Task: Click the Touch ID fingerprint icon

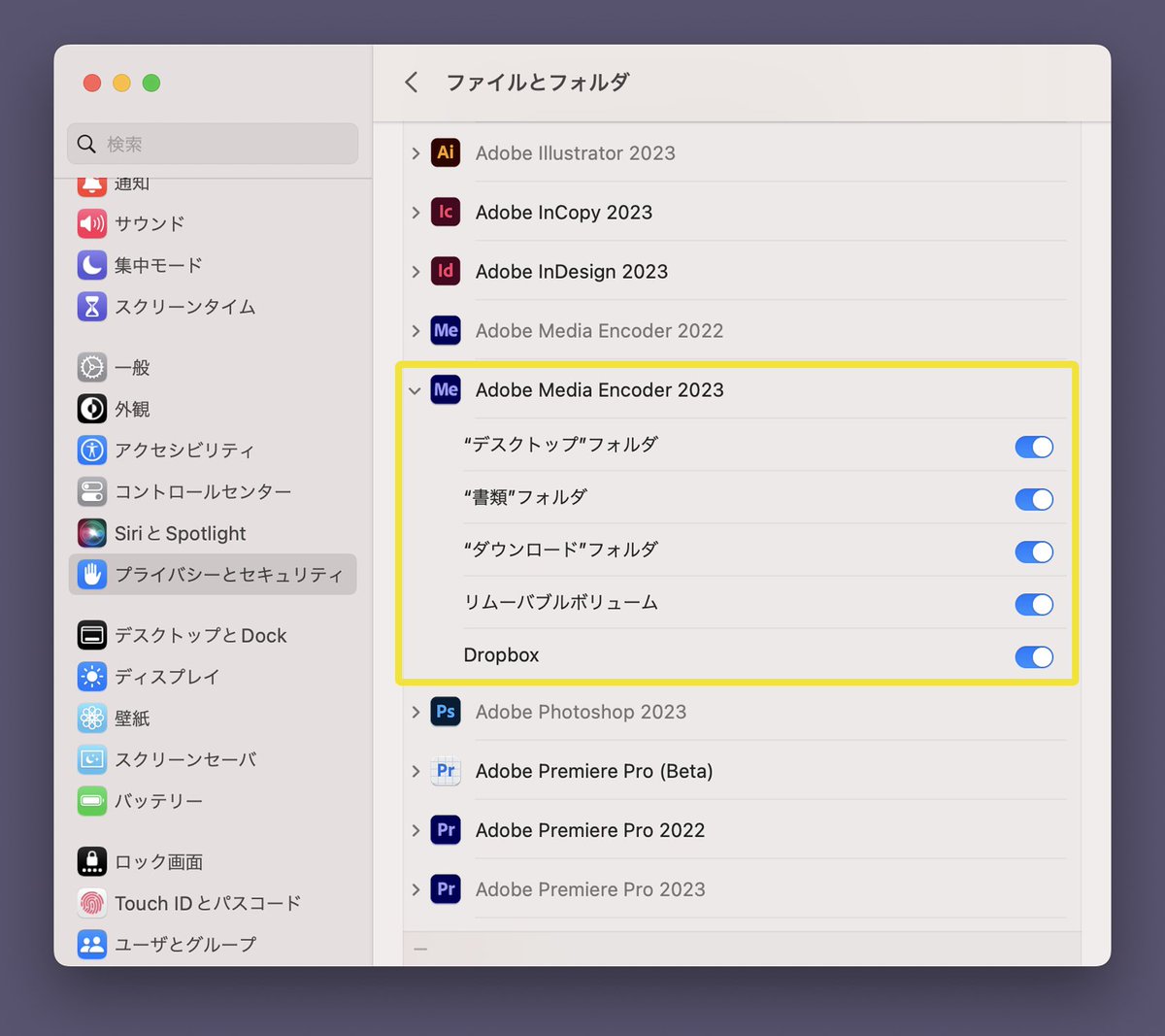Action: 92,903
